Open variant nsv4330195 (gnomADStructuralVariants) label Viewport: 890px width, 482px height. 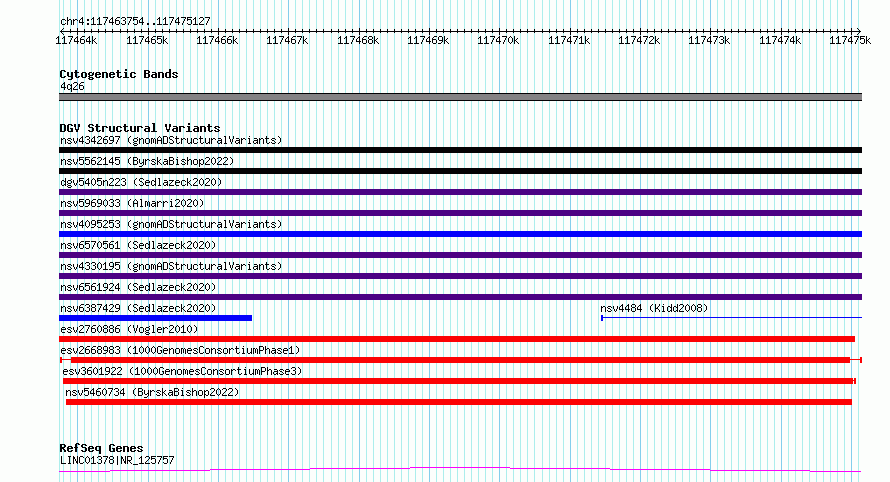point(171,266)
